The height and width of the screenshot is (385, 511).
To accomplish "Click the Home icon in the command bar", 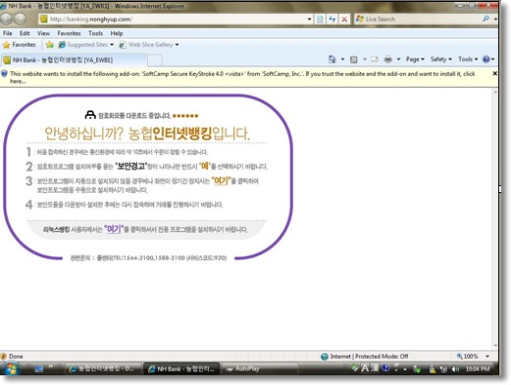I will pos(332,59).
